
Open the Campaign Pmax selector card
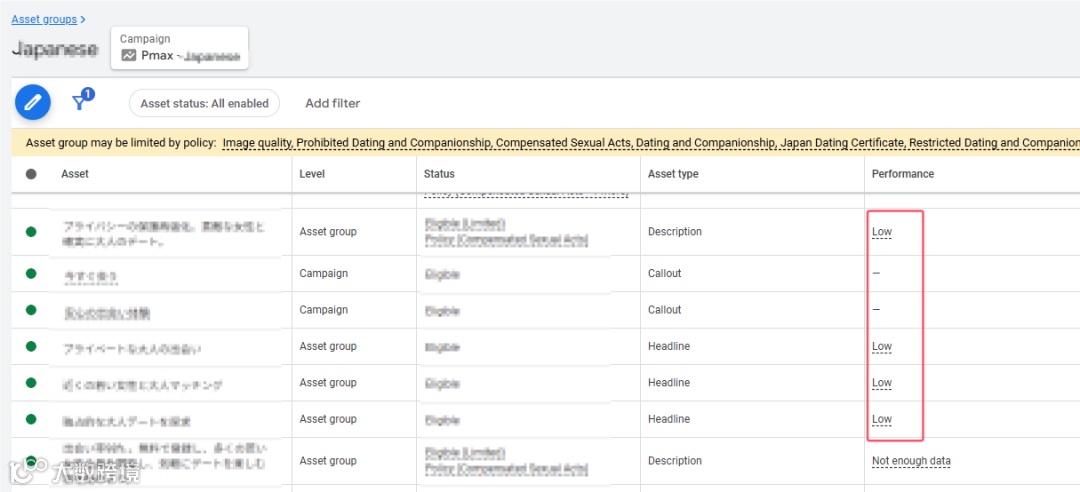[180, 48]
